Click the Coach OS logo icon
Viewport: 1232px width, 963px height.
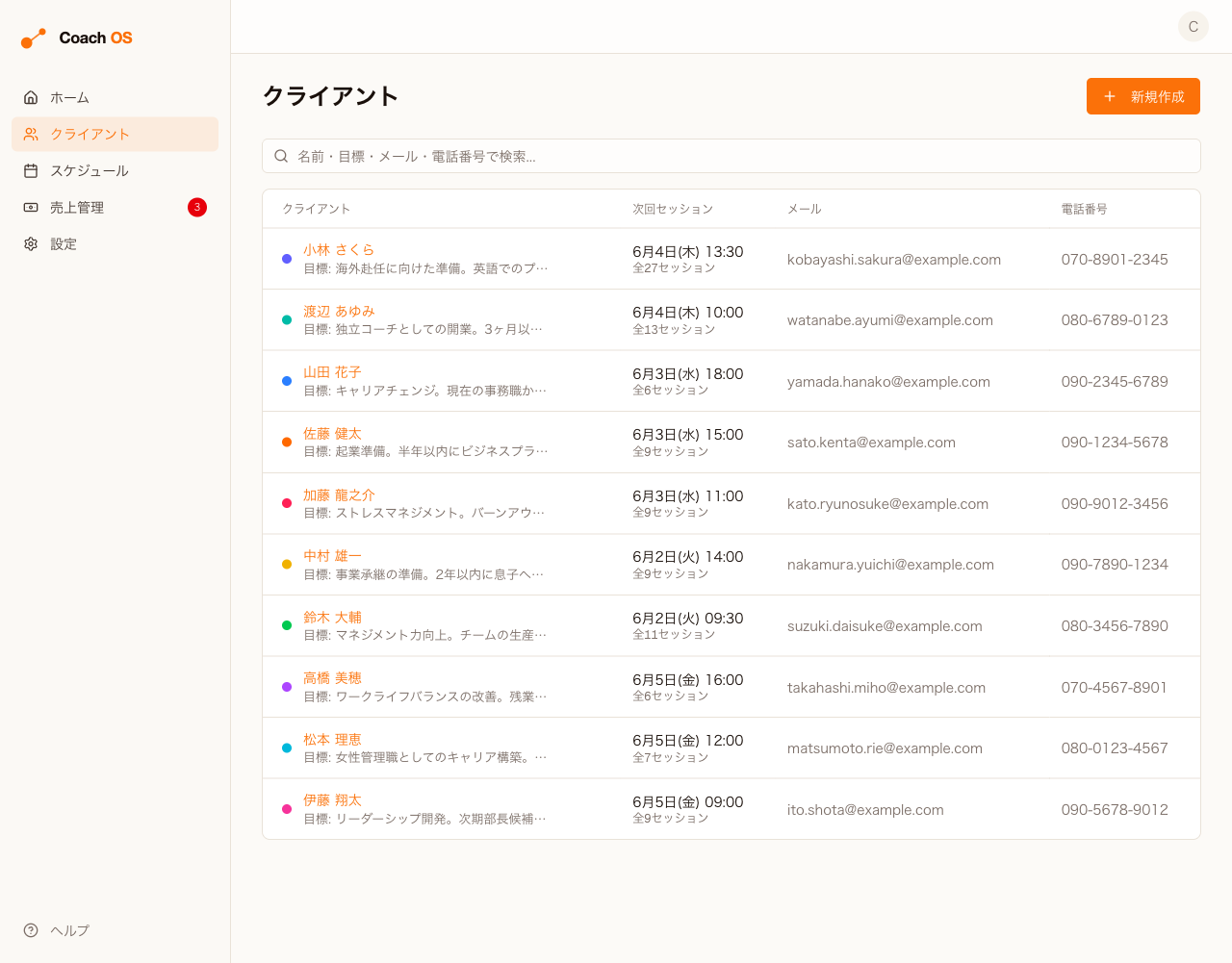click(34, 38)
